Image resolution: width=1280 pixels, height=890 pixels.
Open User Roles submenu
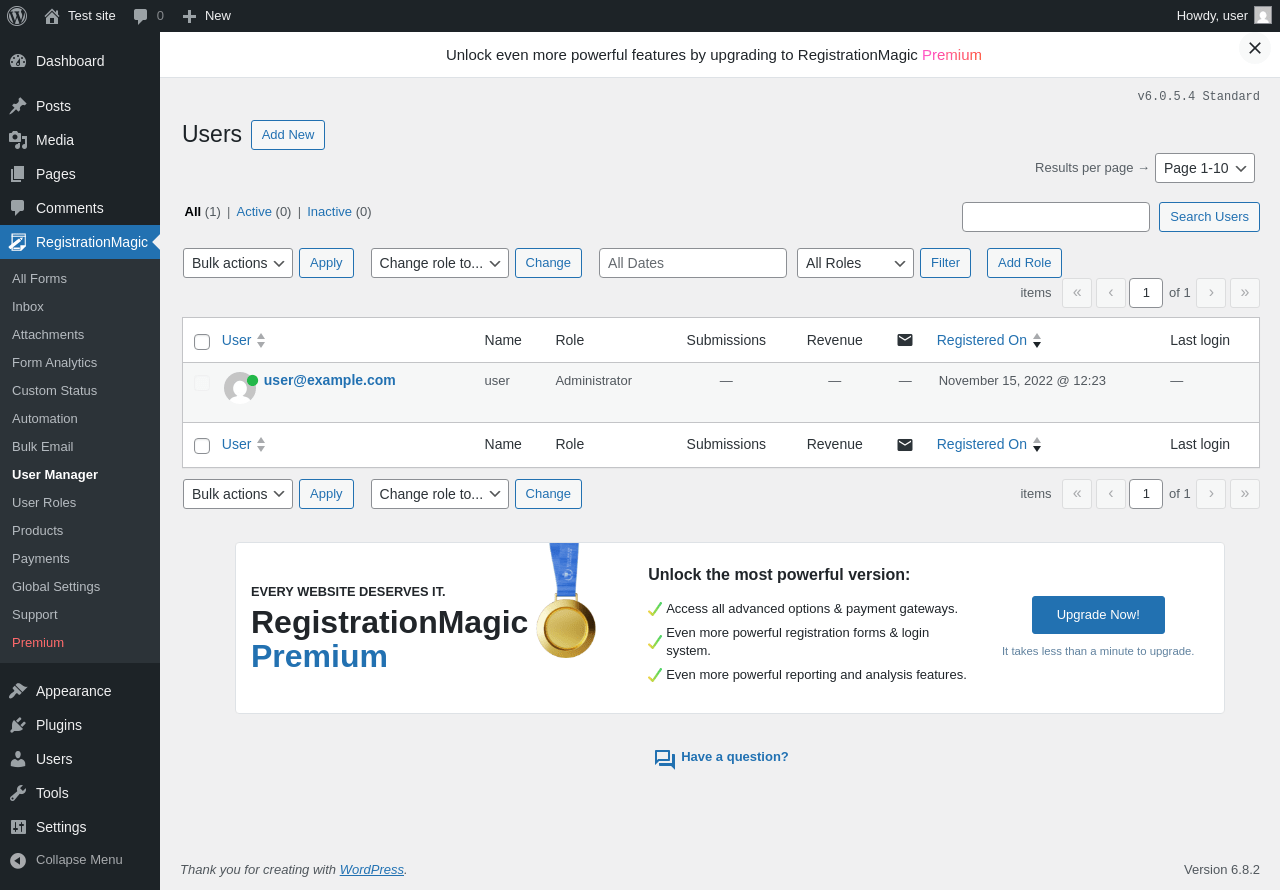tap(80, 503)
